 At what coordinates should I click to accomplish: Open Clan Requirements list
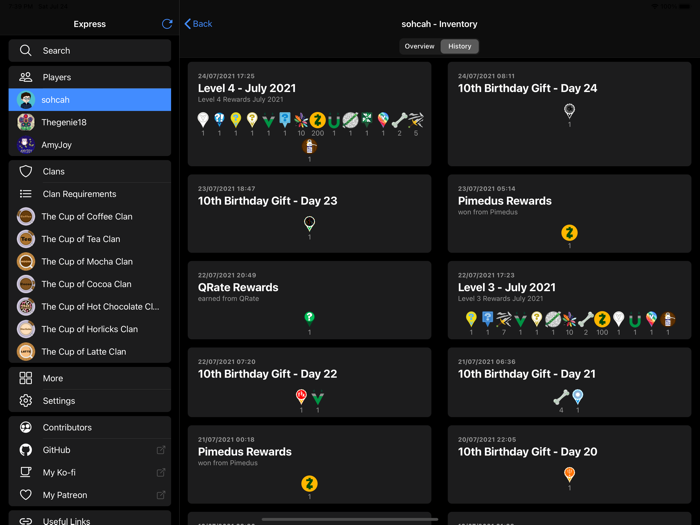[78, 194]
